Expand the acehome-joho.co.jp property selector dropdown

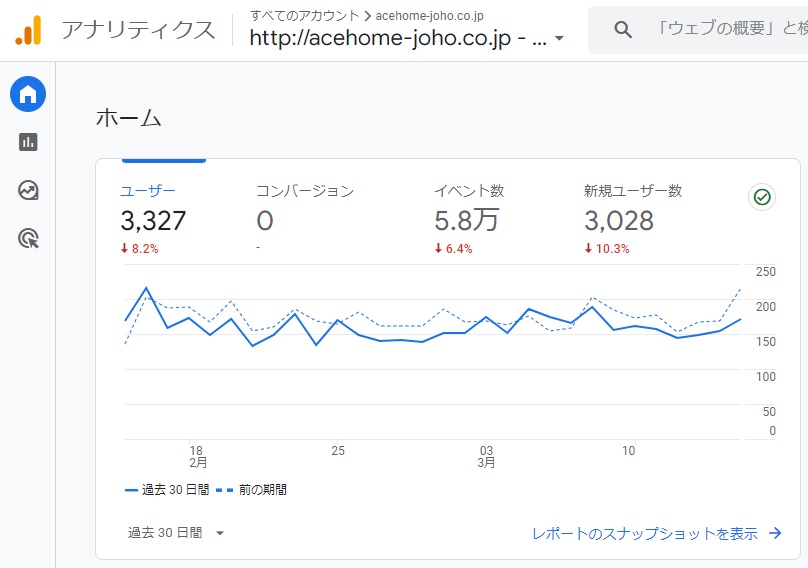[559, 38]
